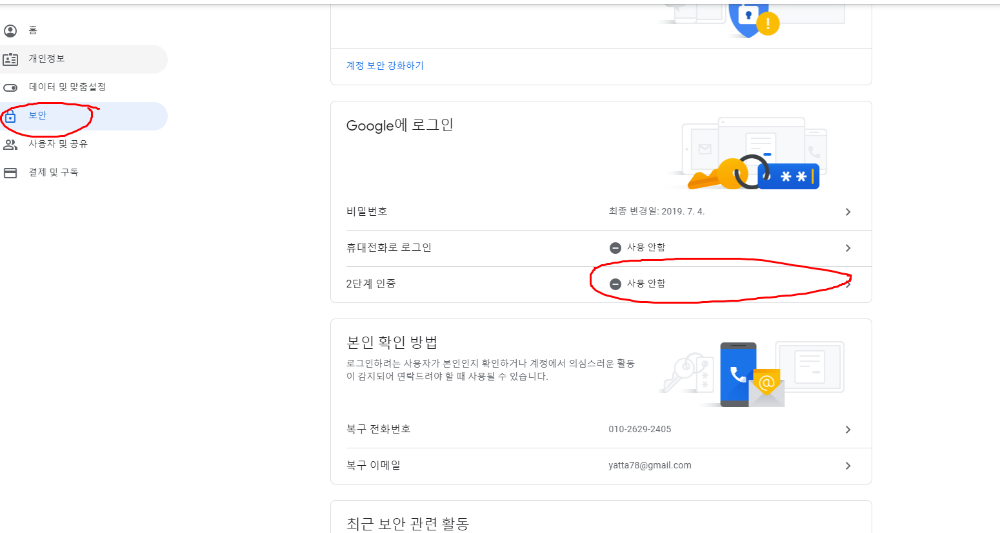
Task: Open the 비밀번호 setting row
Action: (601, 212)
